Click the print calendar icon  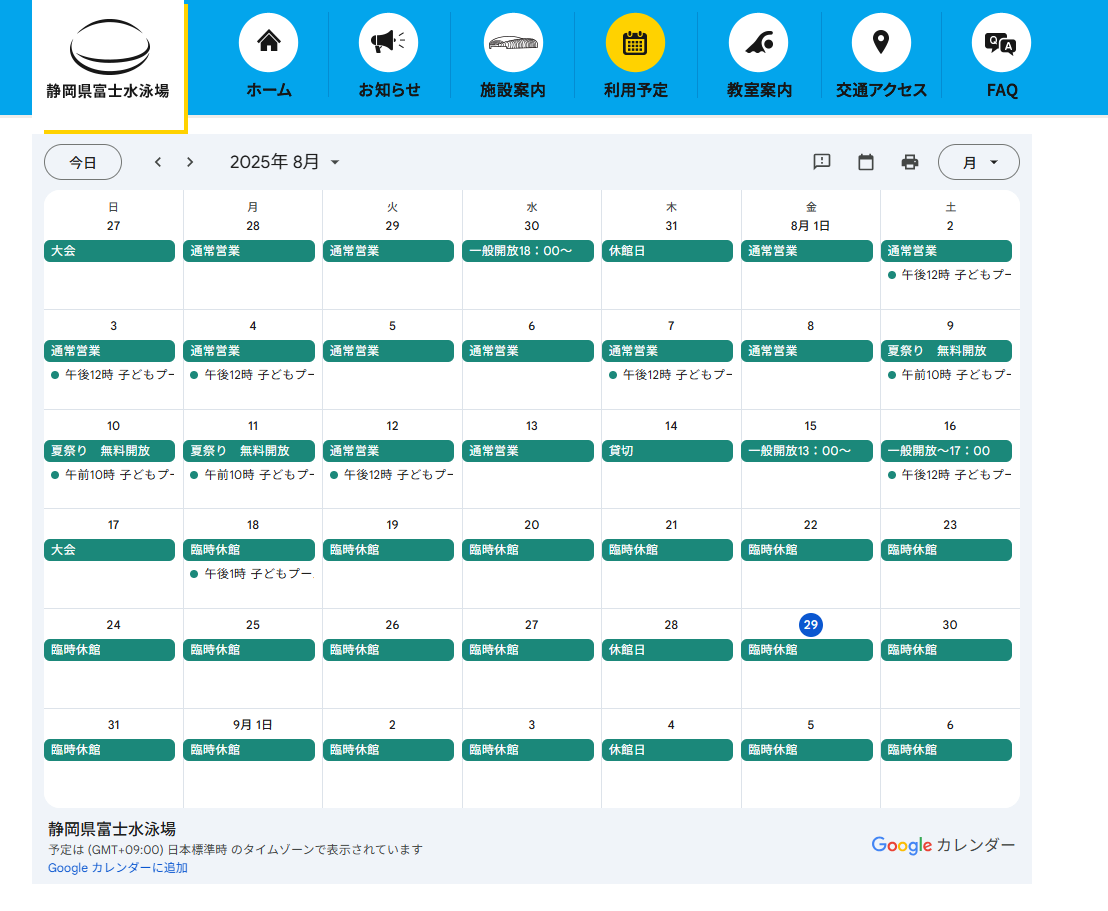(x=909, y=161)
